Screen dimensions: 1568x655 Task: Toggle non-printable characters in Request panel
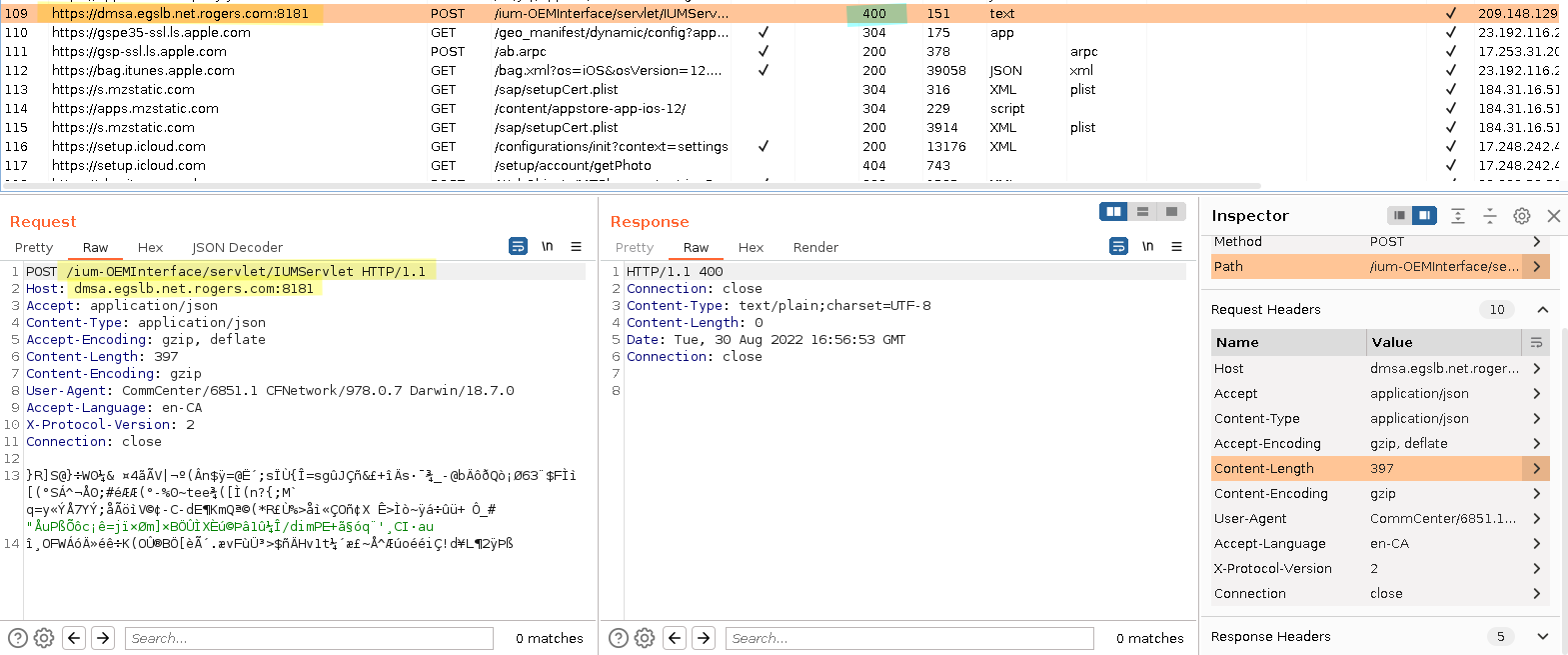tap(547, 246)
